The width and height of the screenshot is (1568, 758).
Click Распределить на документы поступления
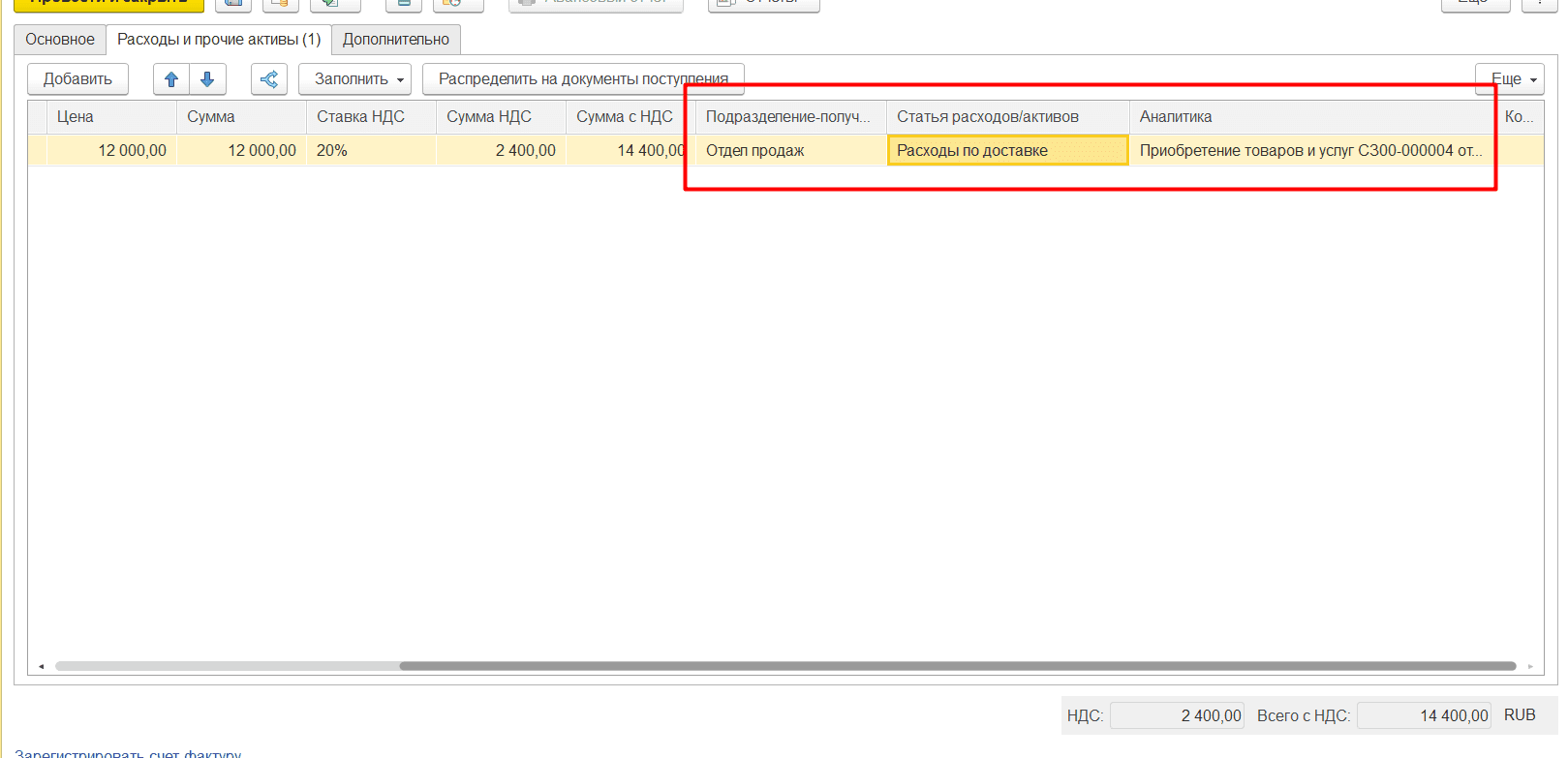click(x=583, y=79)
